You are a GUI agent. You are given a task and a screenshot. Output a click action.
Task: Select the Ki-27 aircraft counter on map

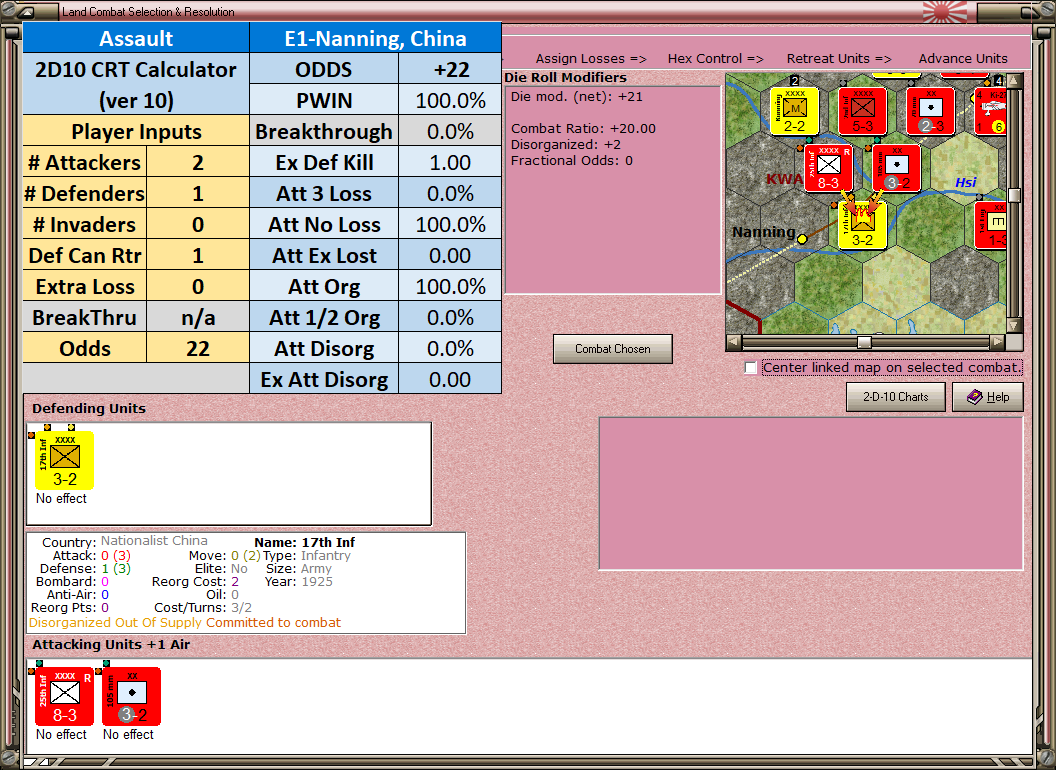991,111
